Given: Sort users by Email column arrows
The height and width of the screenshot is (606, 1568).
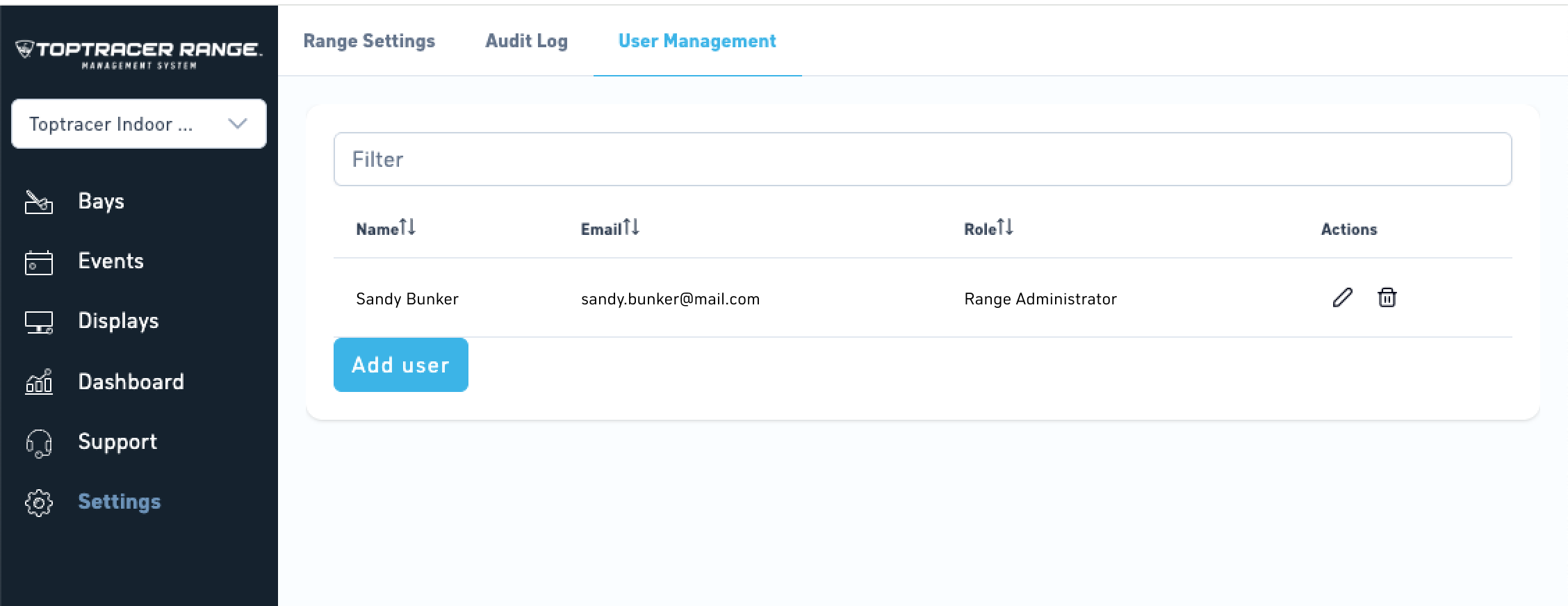Looking at the screenshot, I should pyautogui.click(x=631, y=227).
